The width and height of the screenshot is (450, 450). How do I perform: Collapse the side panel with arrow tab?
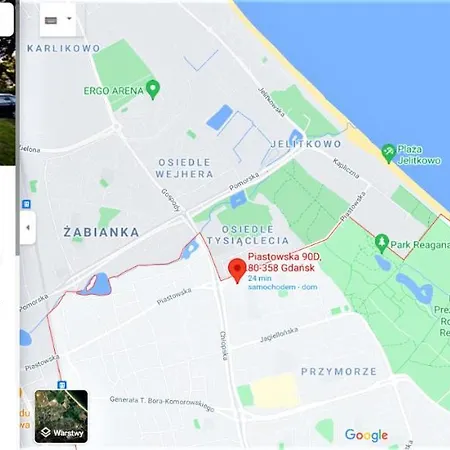point(28,228)
